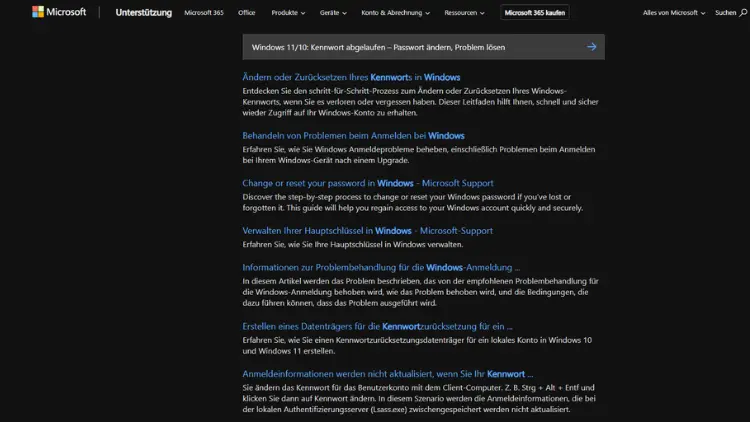Image resolution: width=750 pixels, height=422 pixels.
Task: Click text 'Erfahren Sie, wie Sie einen Kennwortzurücksetzungsdatenträger'
Action: (353, 340)
